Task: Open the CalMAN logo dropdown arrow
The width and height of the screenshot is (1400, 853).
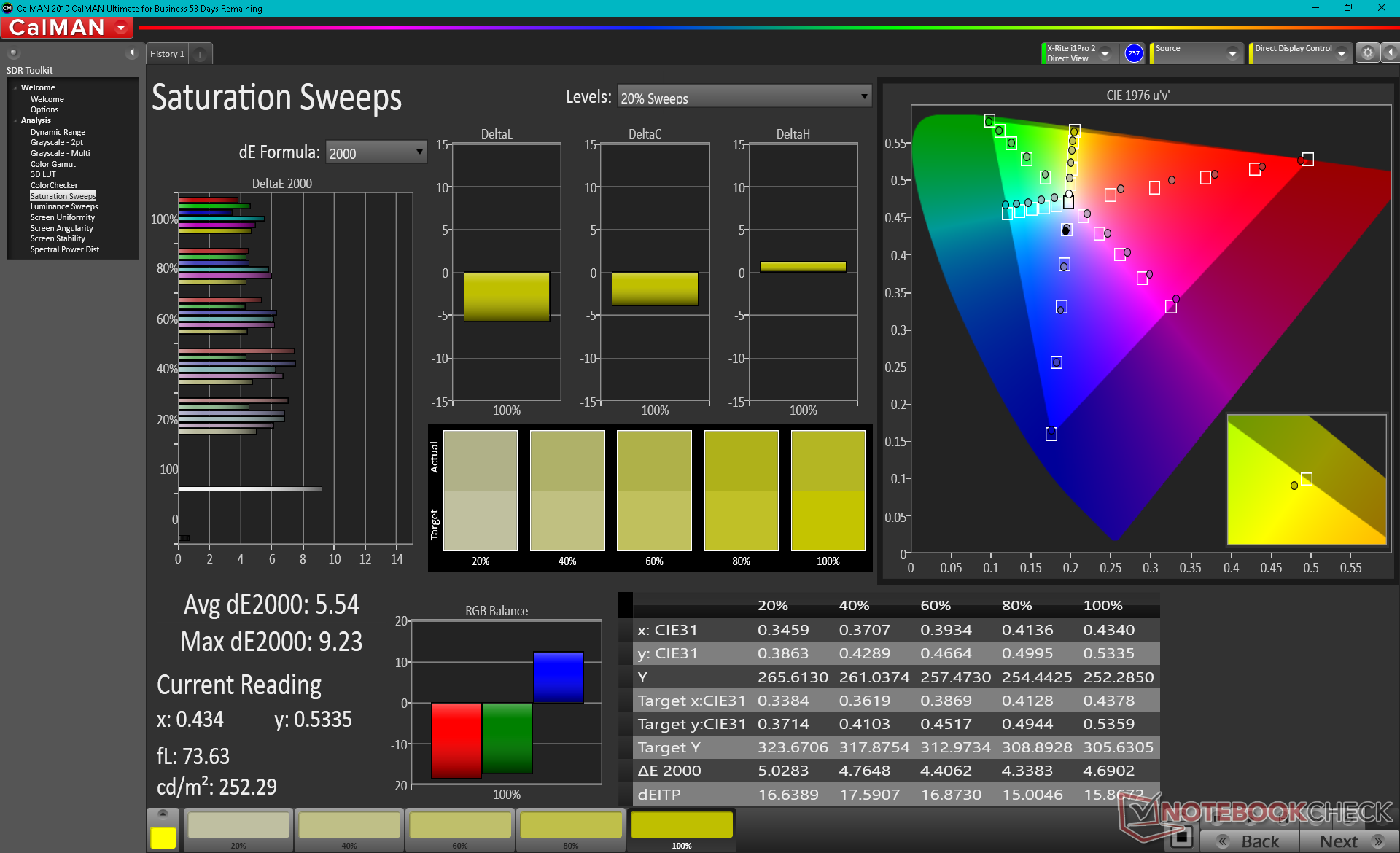Action: 122,28
